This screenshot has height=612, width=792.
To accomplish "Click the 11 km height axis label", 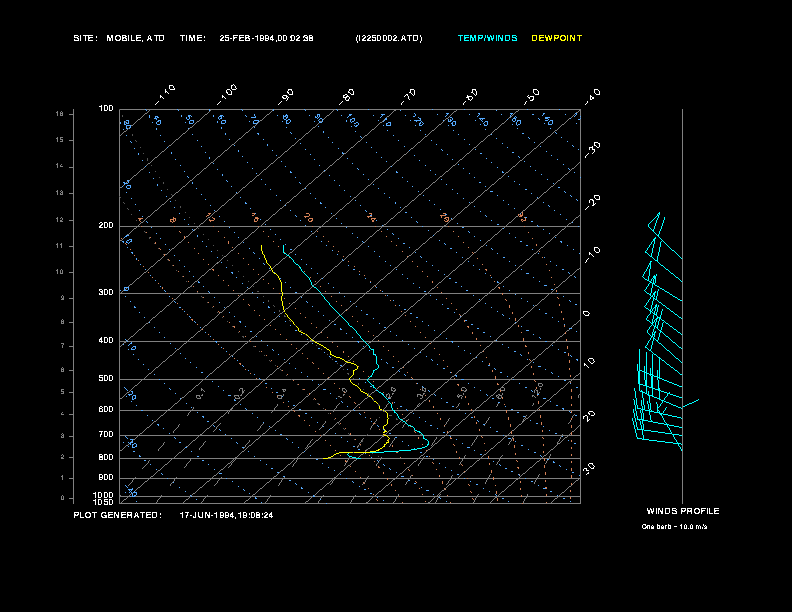I will (x=60, y=246).
